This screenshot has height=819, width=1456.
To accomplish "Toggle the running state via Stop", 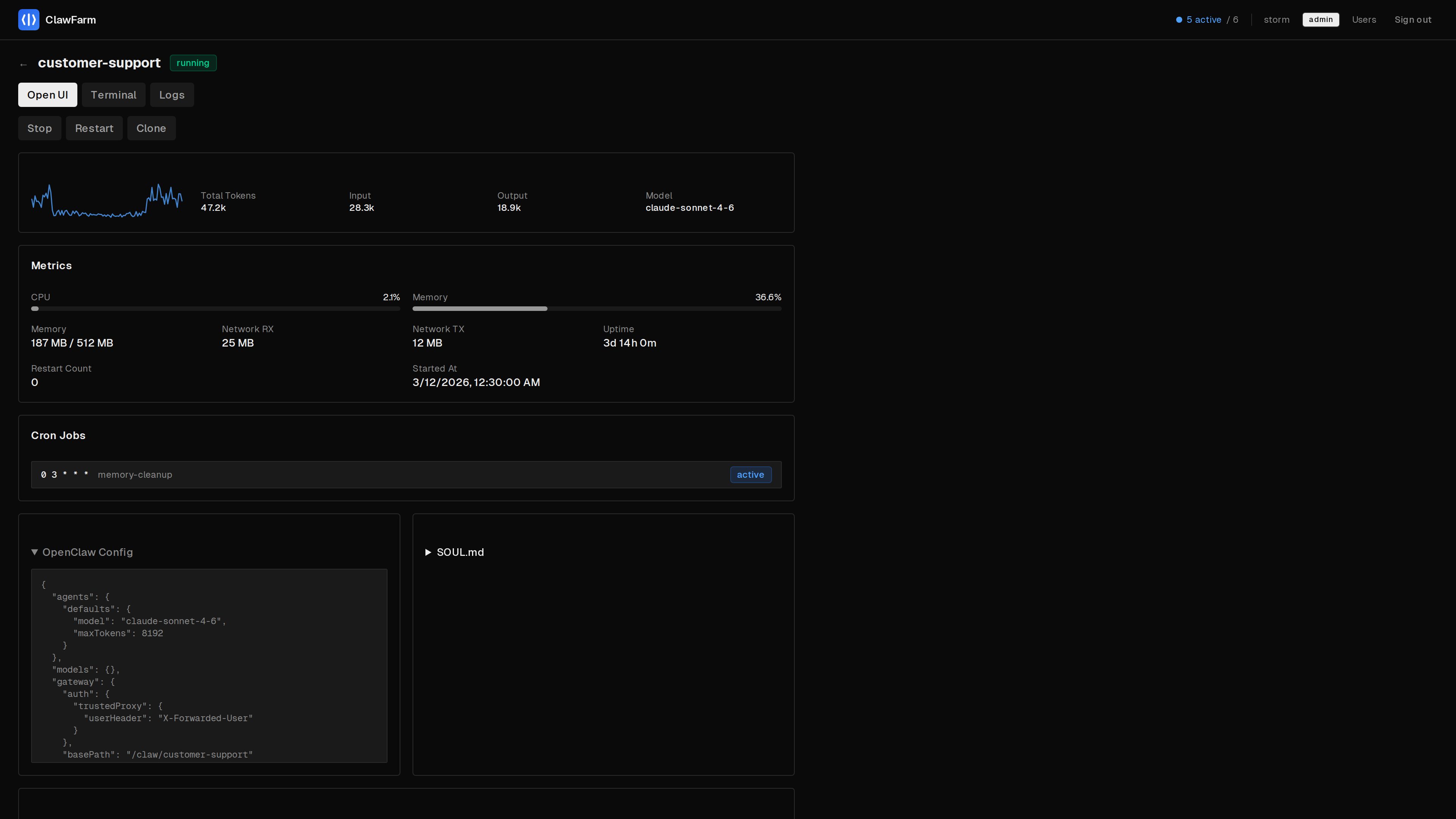I will point(39,128).
